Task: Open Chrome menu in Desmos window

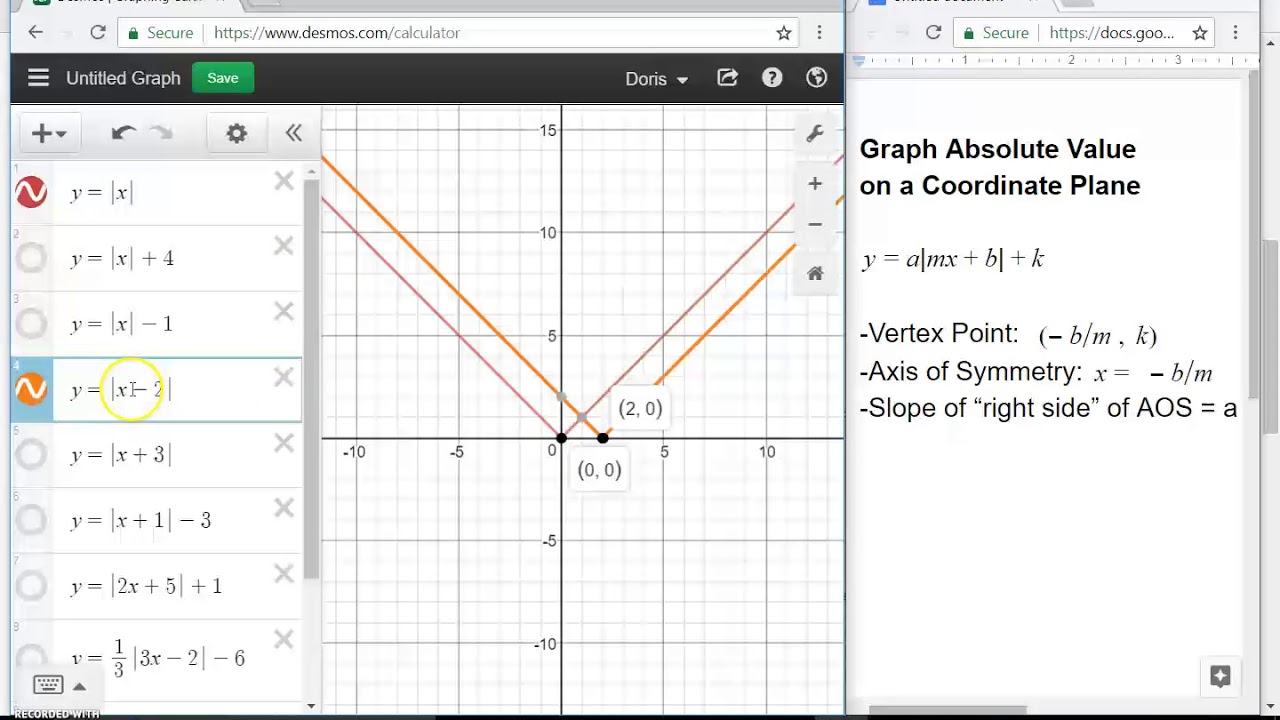Action: tap(820, 33)
